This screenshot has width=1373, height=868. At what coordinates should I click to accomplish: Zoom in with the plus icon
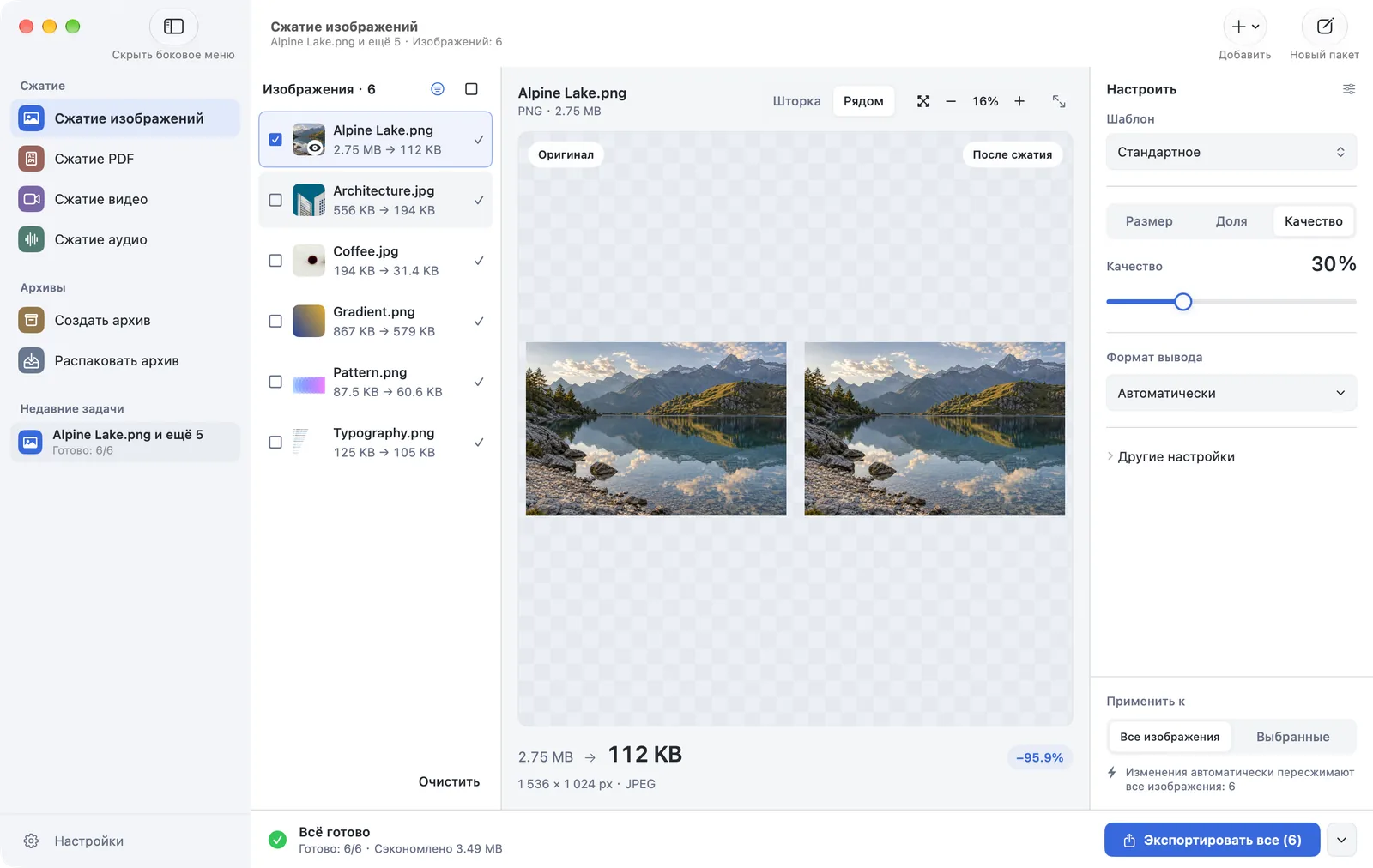1019,101
